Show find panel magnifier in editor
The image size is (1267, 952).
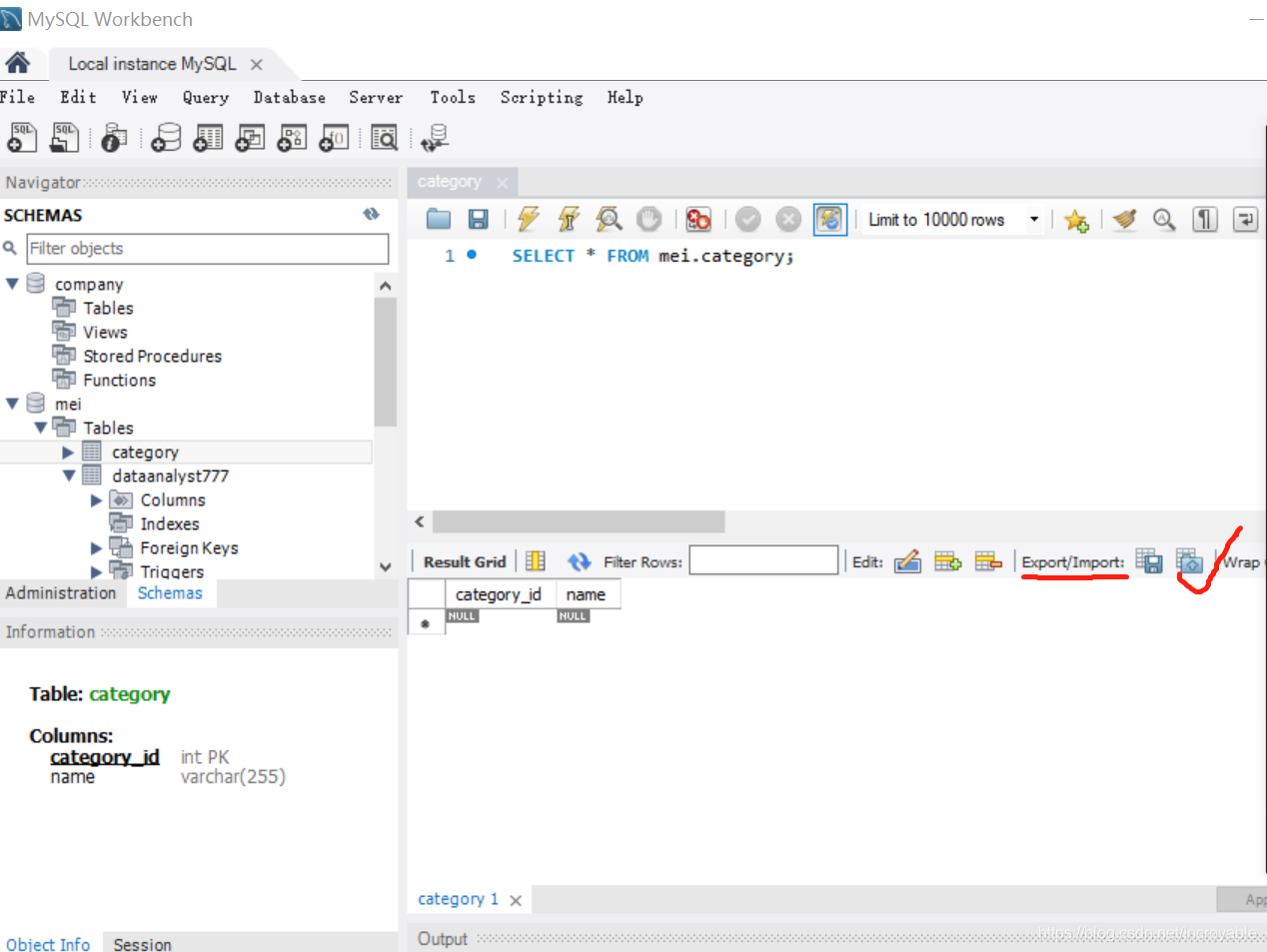click(1164, 219)
